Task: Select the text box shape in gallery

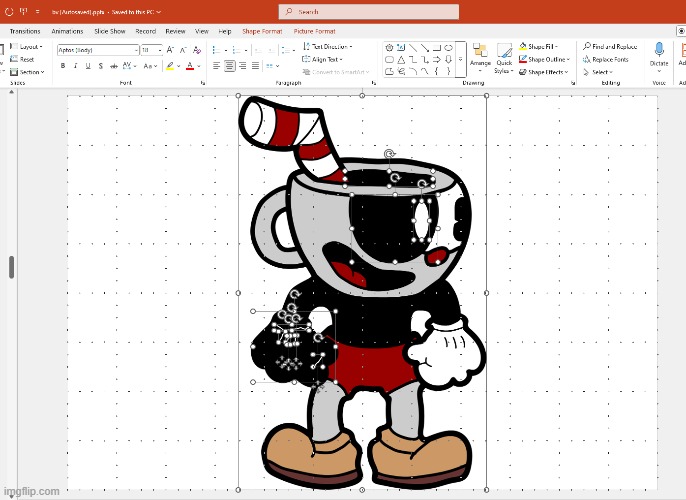Action: coord(401,47)
